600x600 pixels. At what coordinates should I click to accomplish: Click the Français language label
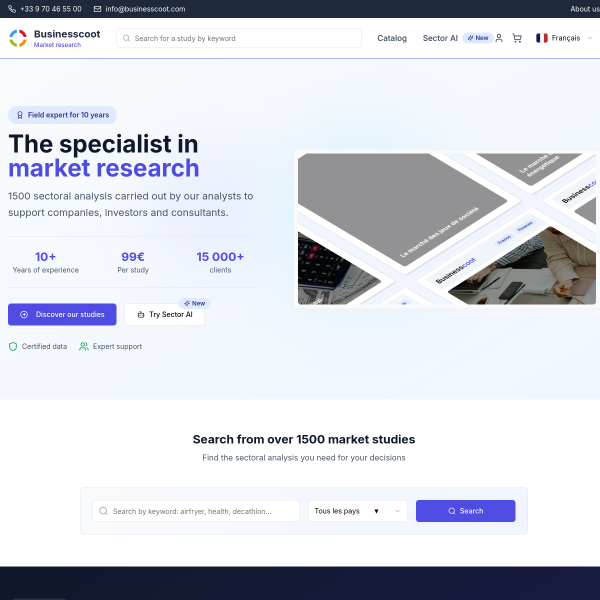pyautogui.click(x=566, y=38)
